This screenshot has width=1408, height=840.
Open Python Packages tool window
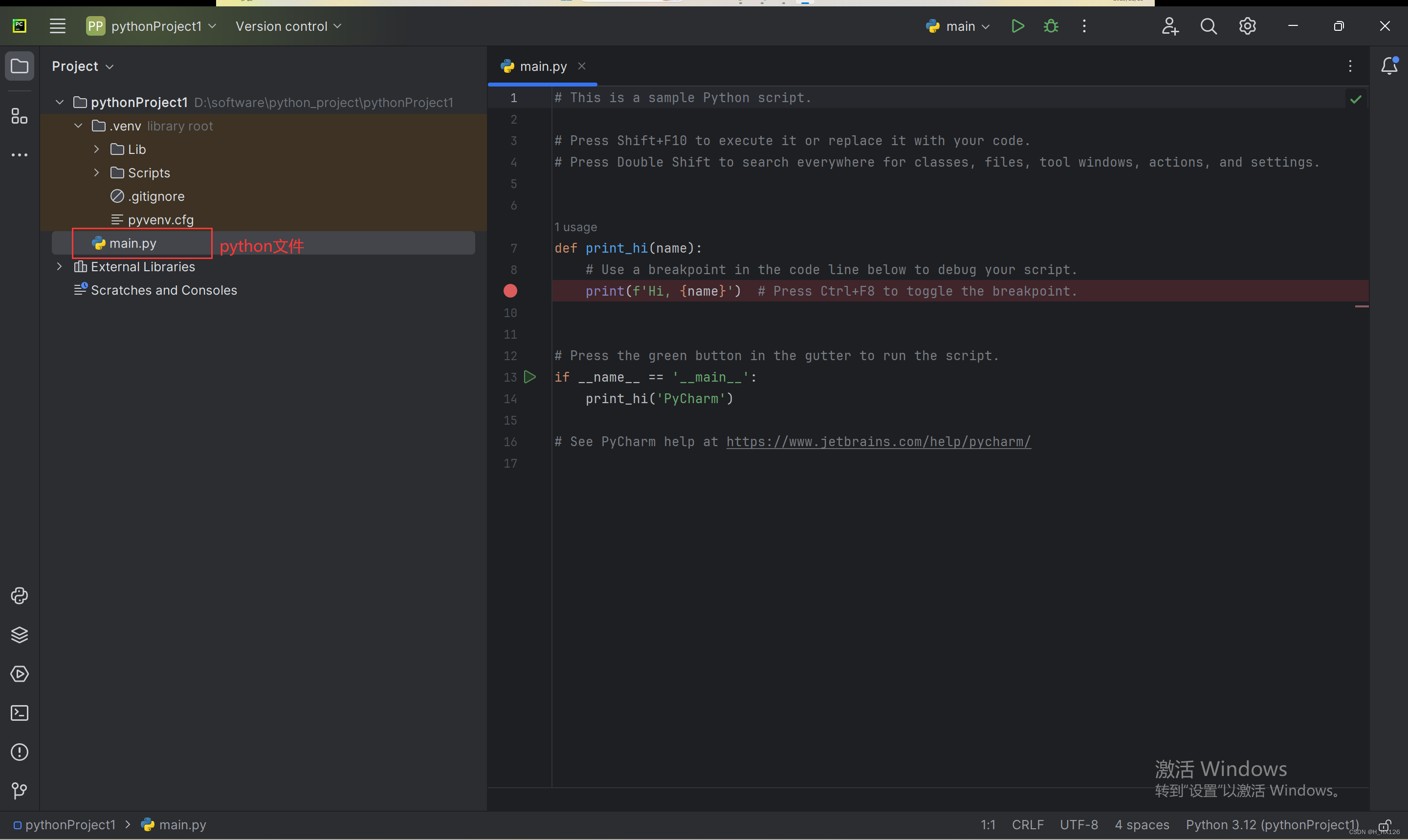click(19, 596)
